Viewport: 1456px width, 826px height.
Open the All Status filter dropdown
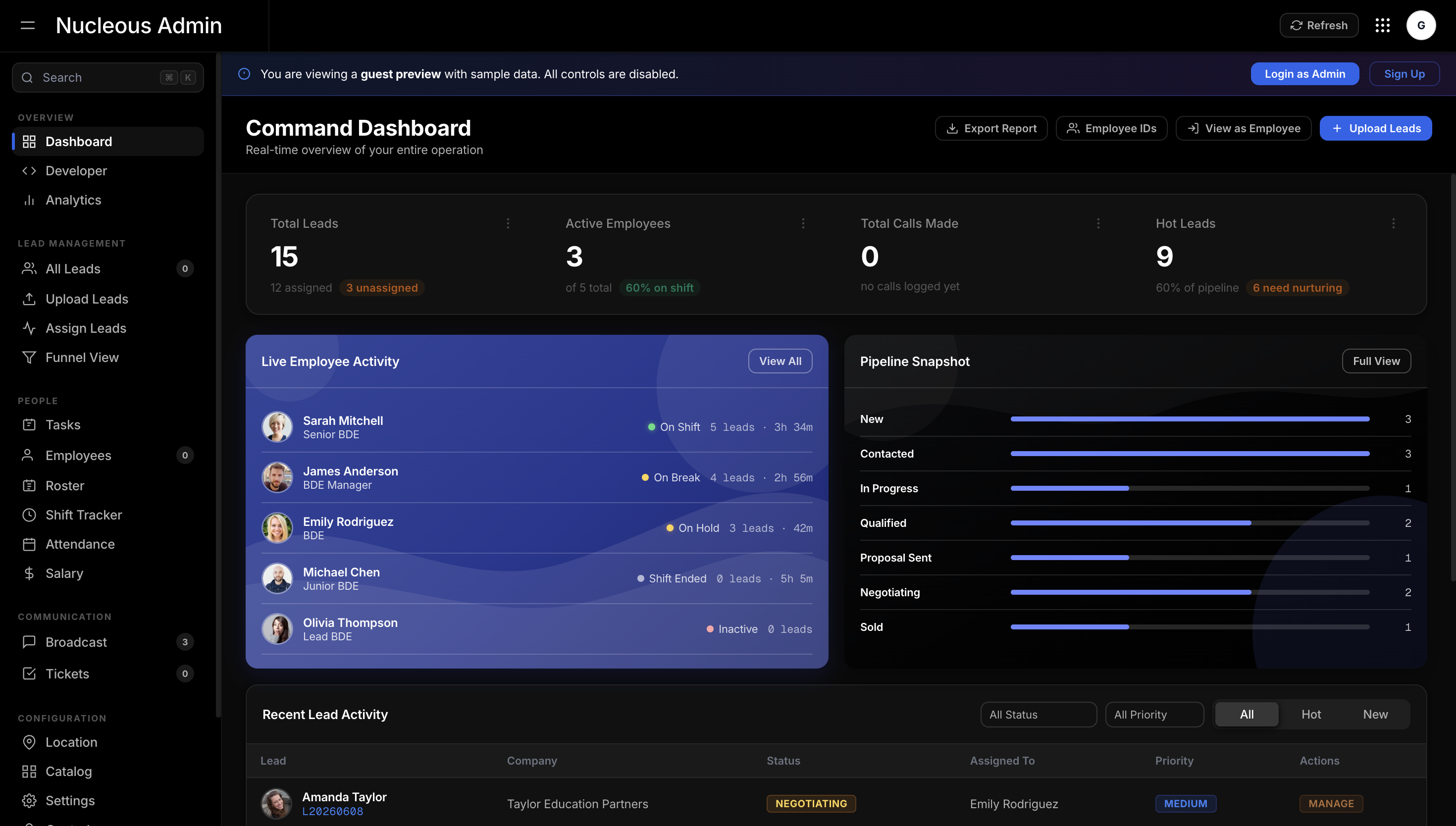point(1039,715)
